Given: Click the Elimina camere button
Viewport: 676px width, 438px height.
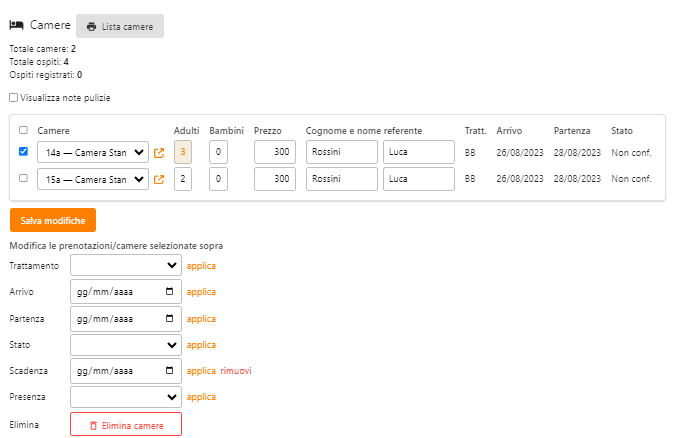Looking at the screenshot, I should [126, 425].
